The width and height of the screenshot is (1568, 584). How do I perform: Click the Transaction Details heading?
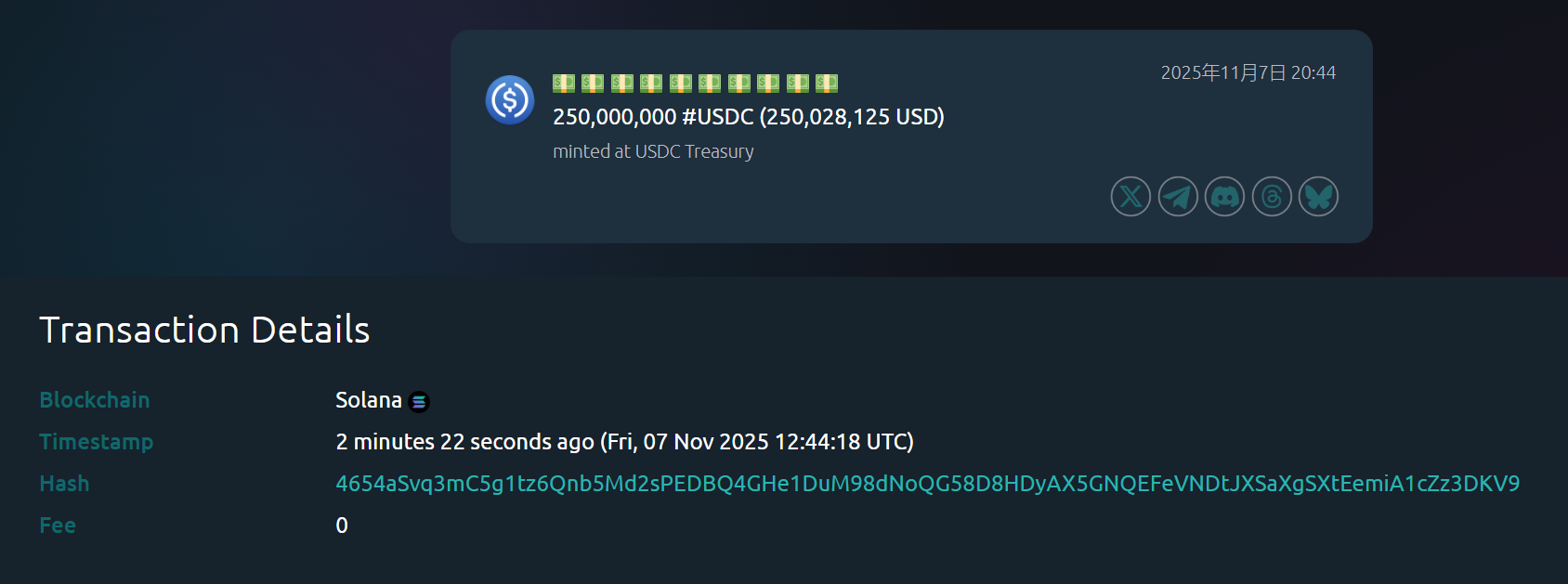[204, 330]
